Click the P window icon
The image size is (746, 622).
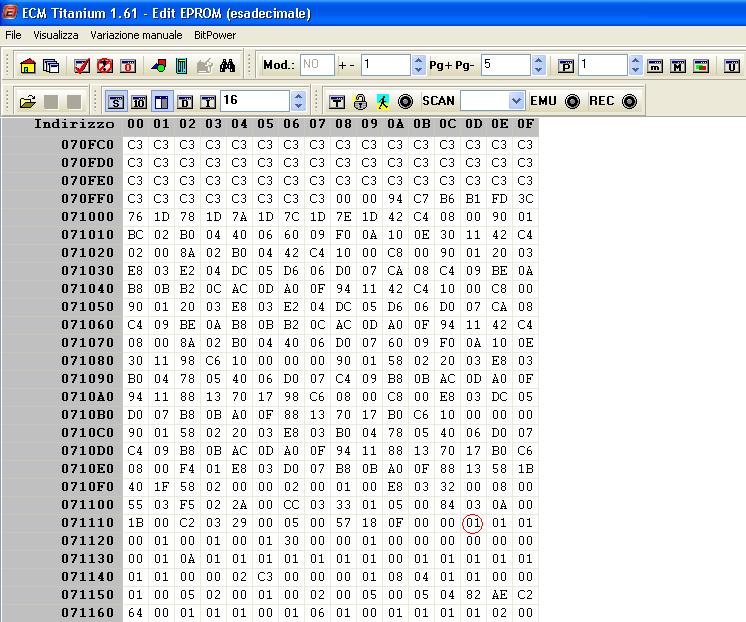pyautogui.click(x=566, y=66)
